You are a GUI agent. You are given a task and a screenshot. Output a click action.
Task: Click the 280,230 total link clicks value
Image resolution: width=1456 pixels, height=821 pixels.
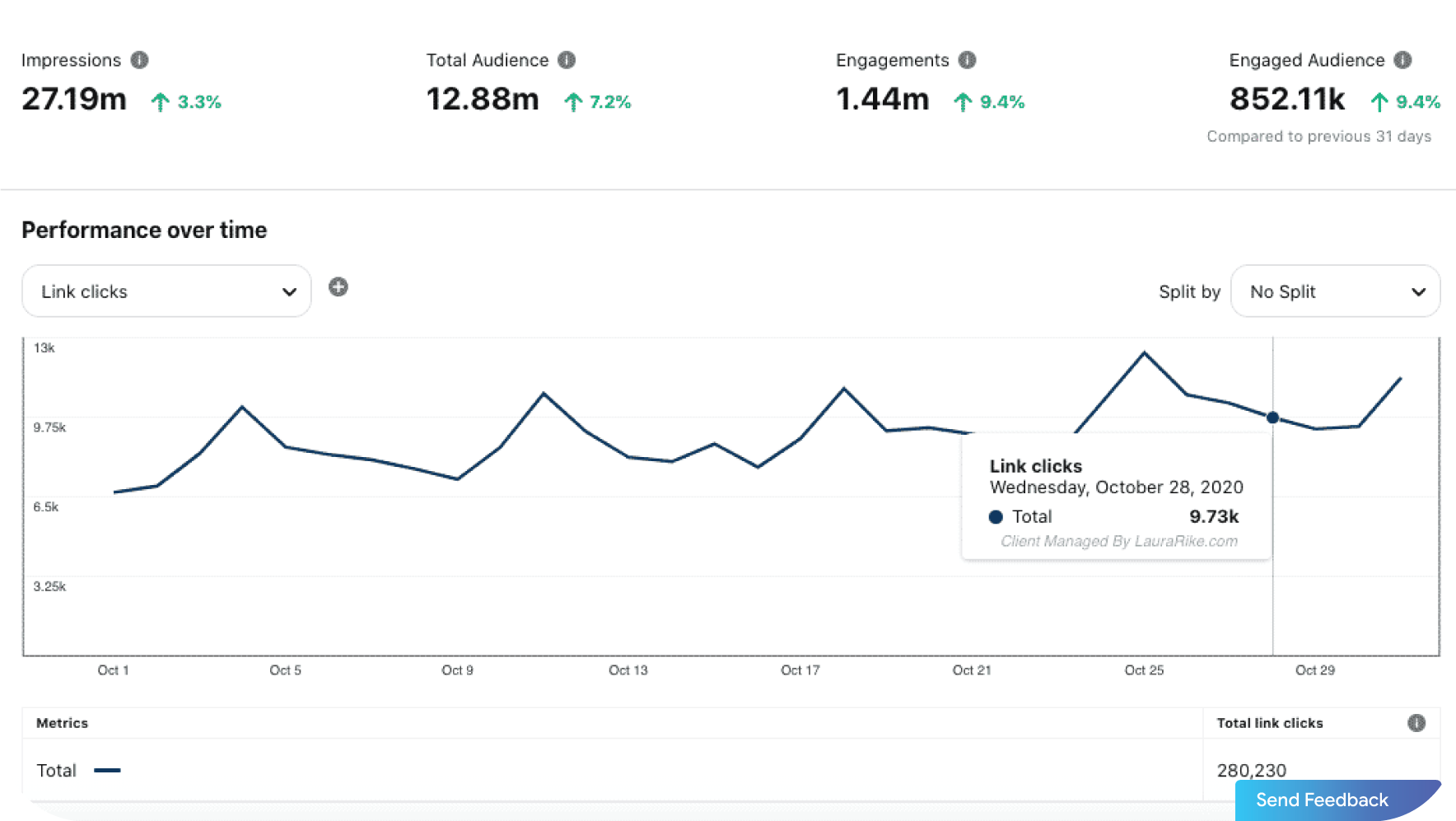pyautogui.click(x=1252, y=770)
